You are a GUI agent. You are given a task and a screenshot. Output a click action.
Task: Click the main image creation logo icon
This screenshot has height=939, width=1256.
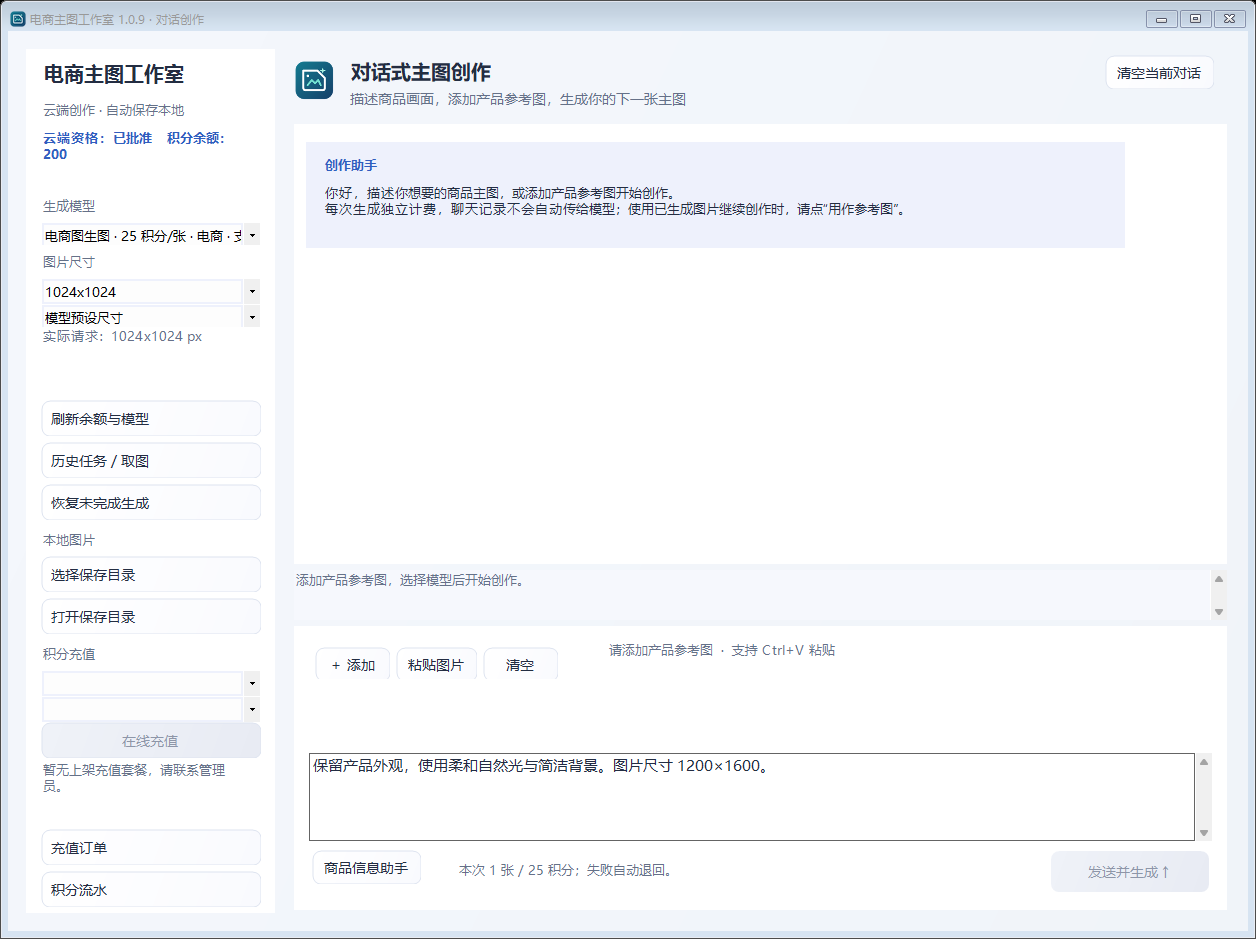point(314,80)
